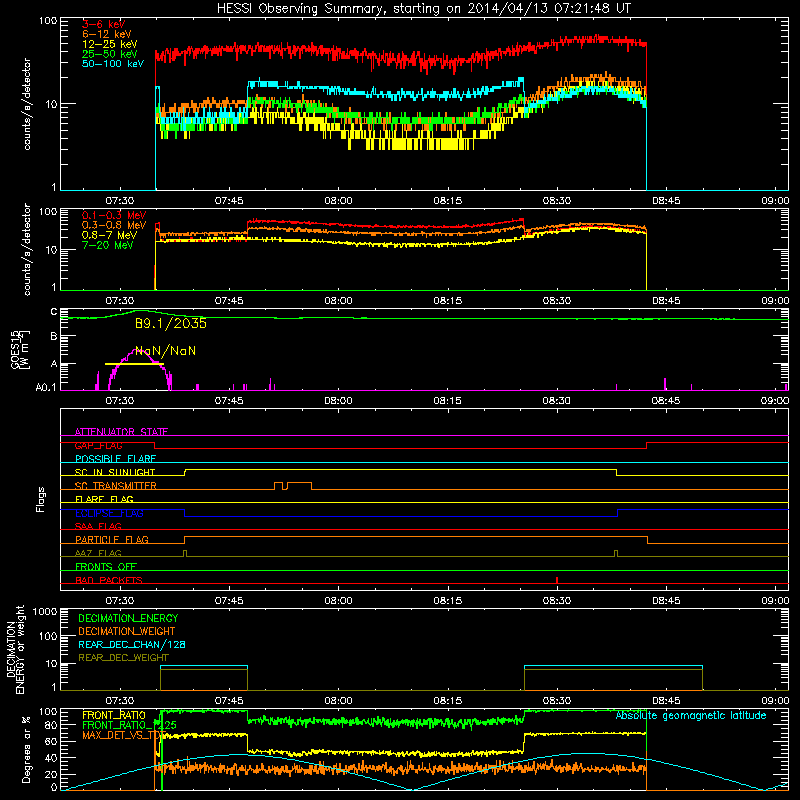
Task: Click the 'A0.1' tick label on GOES axis
Action: 46,388
